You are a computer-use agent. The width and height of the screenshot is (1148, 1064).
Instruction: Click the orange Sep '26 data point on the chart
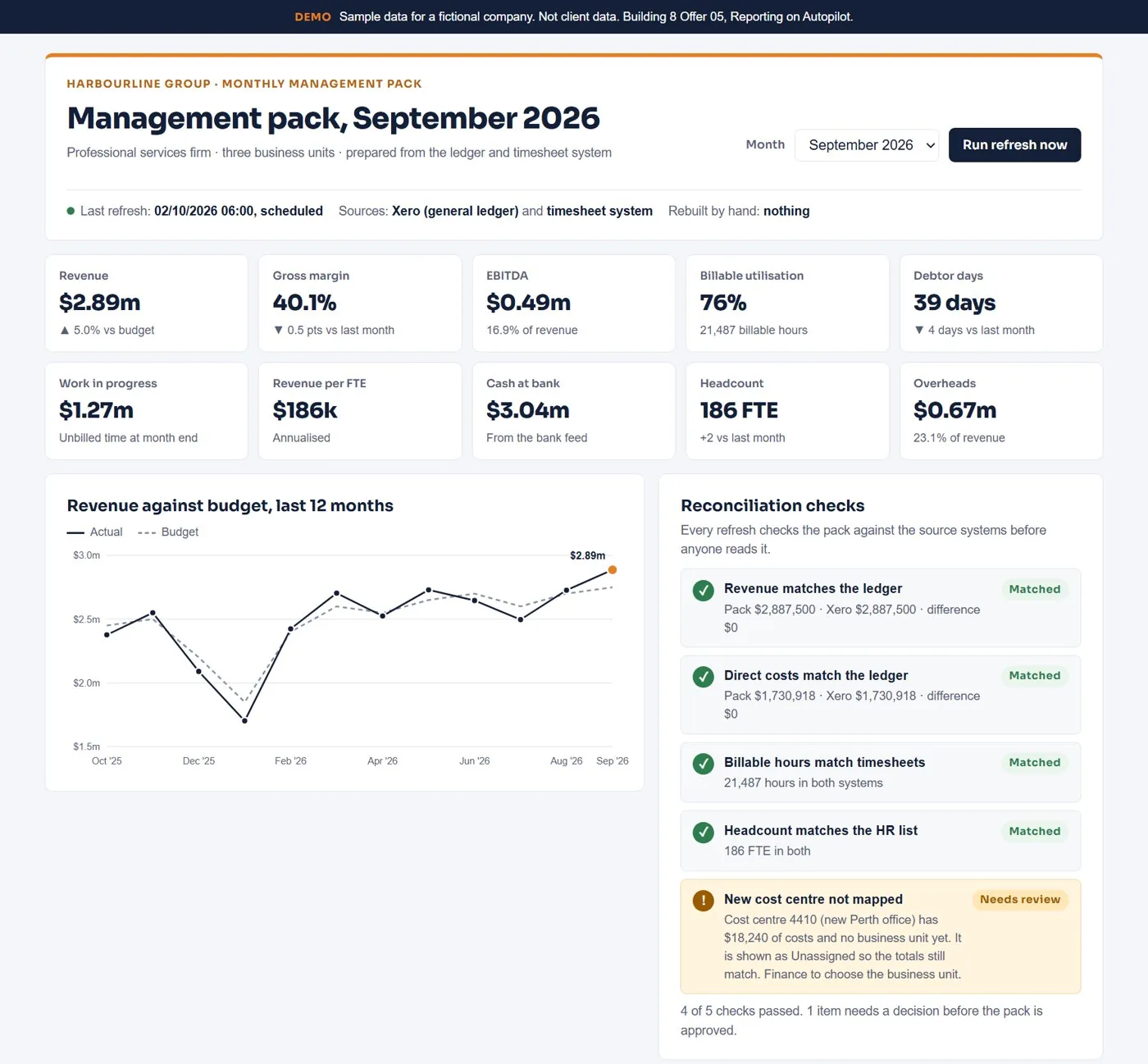[613, 569]
